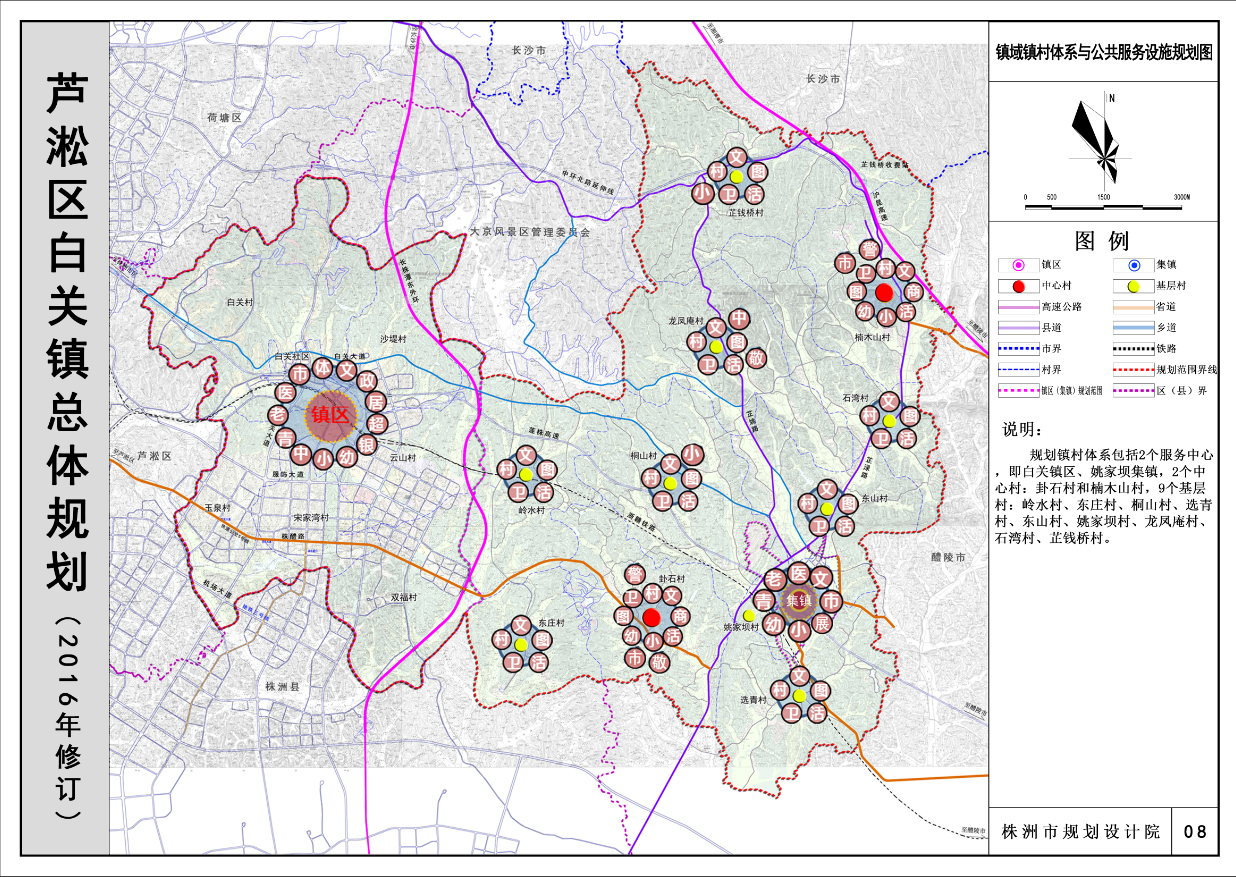The height and width of the screenshot is (877, 1236).
Task: Click the yellow village dot at 岭水村
Action: [525, 474]
